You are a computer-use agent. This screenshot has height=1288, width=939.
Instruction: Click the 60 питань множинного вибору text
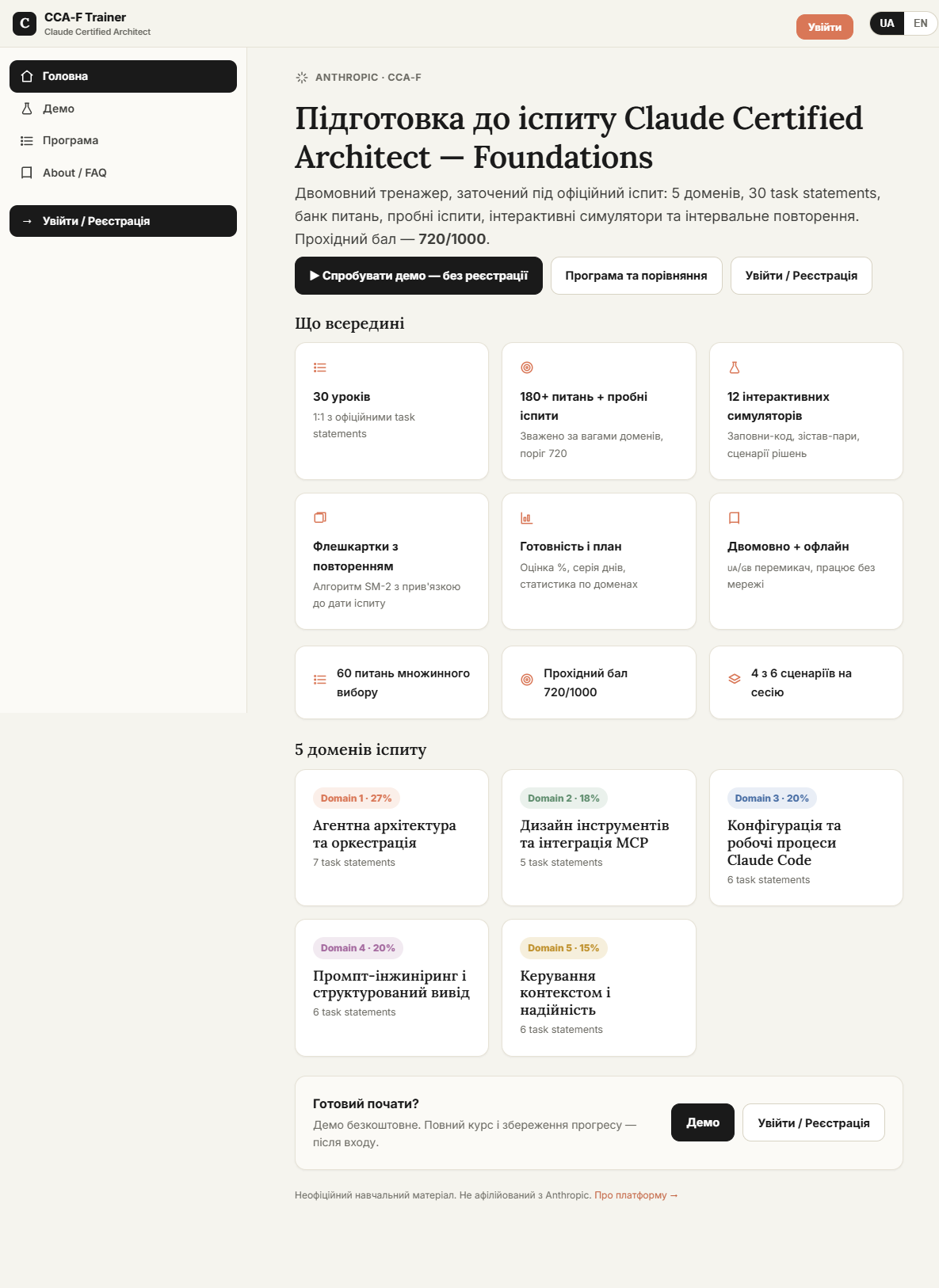point(403,683)
